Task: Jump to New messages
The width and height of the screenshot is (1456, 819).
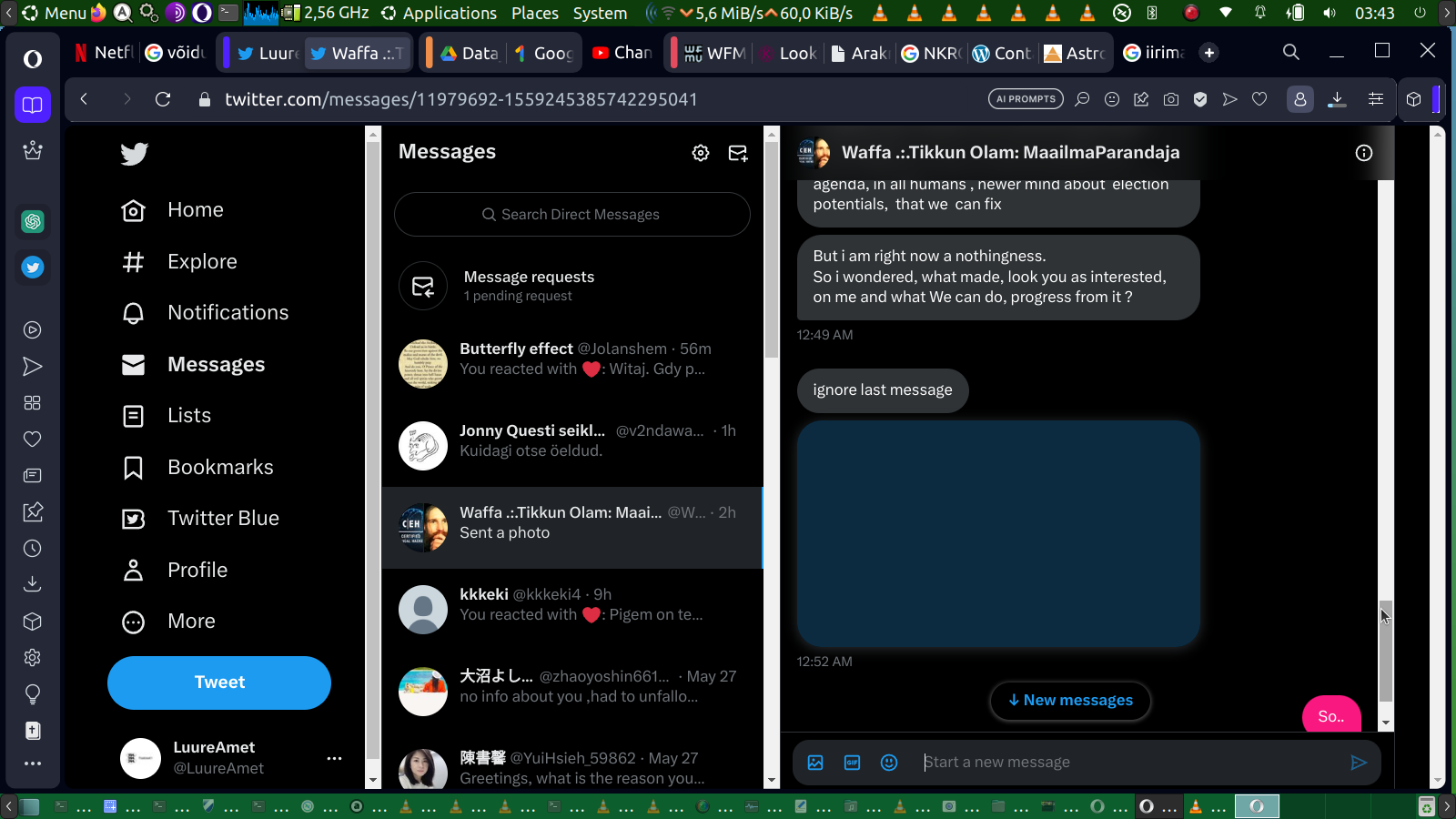Action: 1070,701
